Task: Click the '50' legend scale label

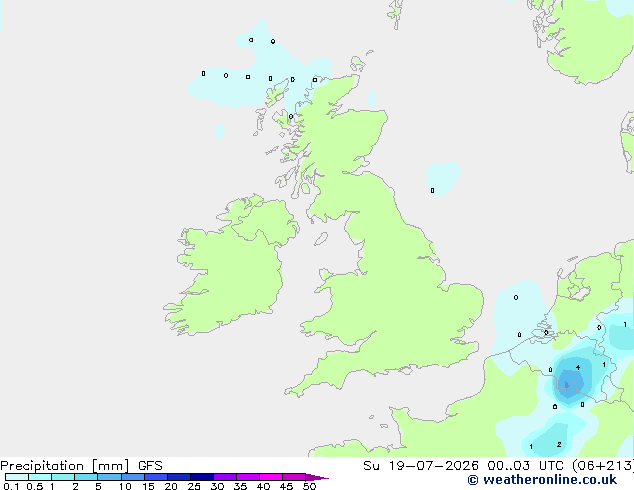Action: pyautogui.click(x=309, y=486)
